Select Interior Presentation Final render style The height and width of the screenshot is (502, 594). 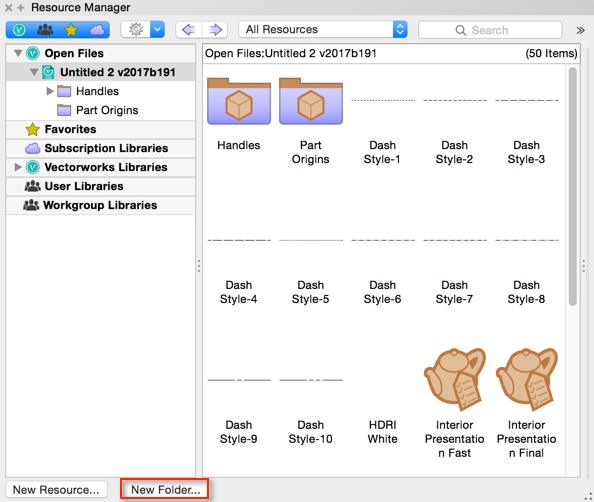[527, 380]
